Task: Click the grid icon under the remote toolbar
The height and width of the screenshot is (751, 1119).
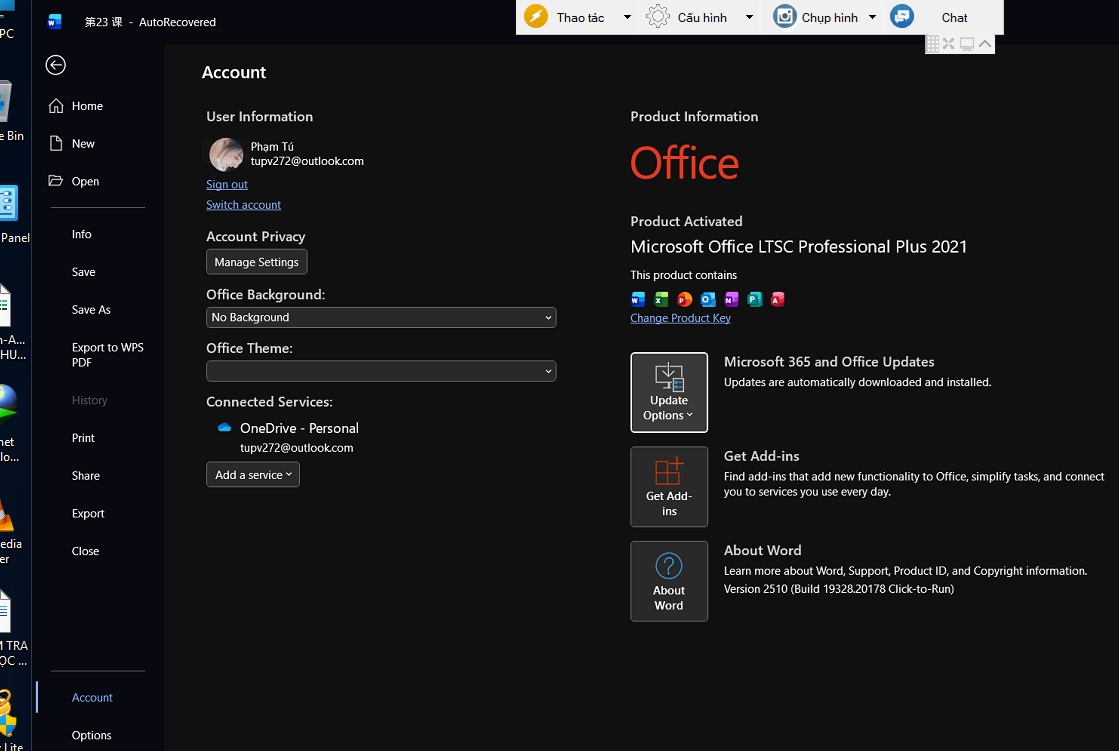Action: [932, 44]
